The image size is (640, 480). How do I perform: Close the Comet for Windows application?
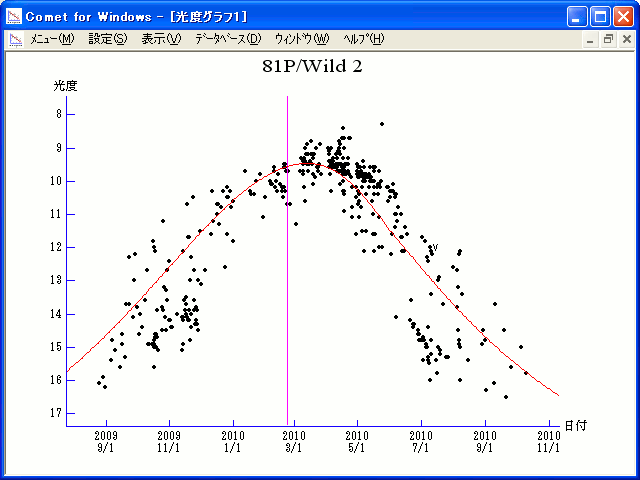(624, 17)
